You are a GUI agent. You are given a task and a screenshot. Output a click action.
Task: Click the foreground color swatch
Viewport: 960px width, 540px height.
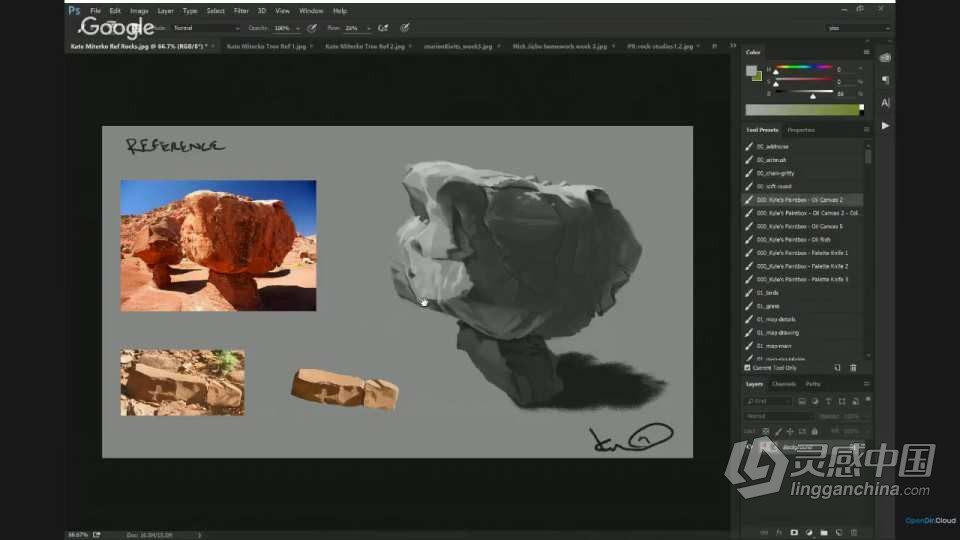click(751, 70)
